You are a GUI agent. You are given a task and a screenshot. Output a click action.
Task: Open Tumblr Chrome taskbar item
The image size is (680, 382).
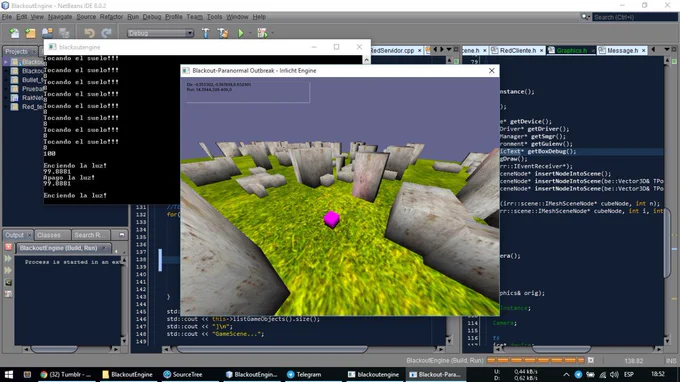point(66,374)
